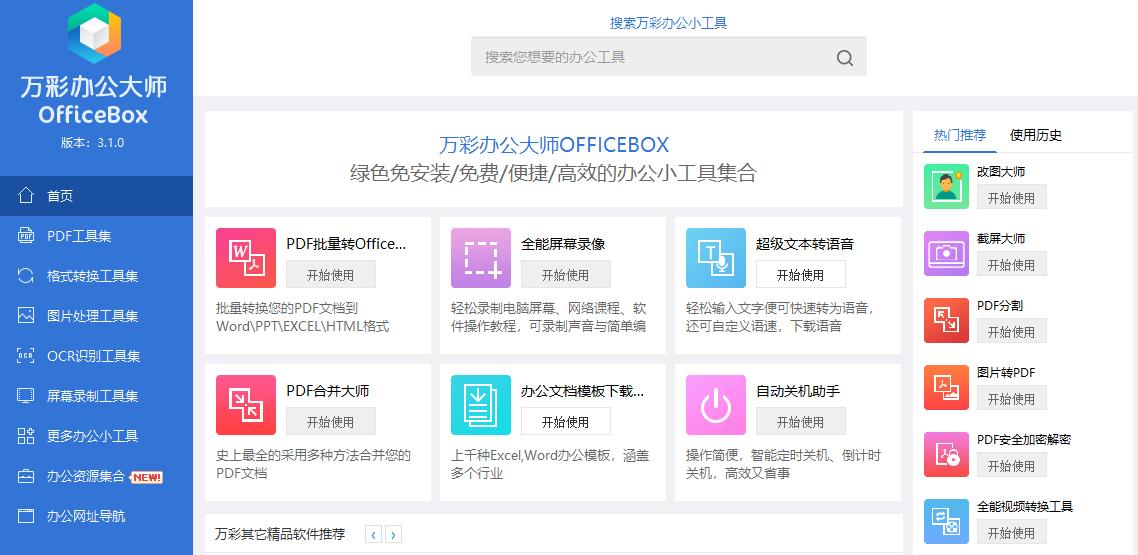Click the 办公文档模板下载 teal icon
This screenshot has height=555, width=1138.
tap(480, 405)
